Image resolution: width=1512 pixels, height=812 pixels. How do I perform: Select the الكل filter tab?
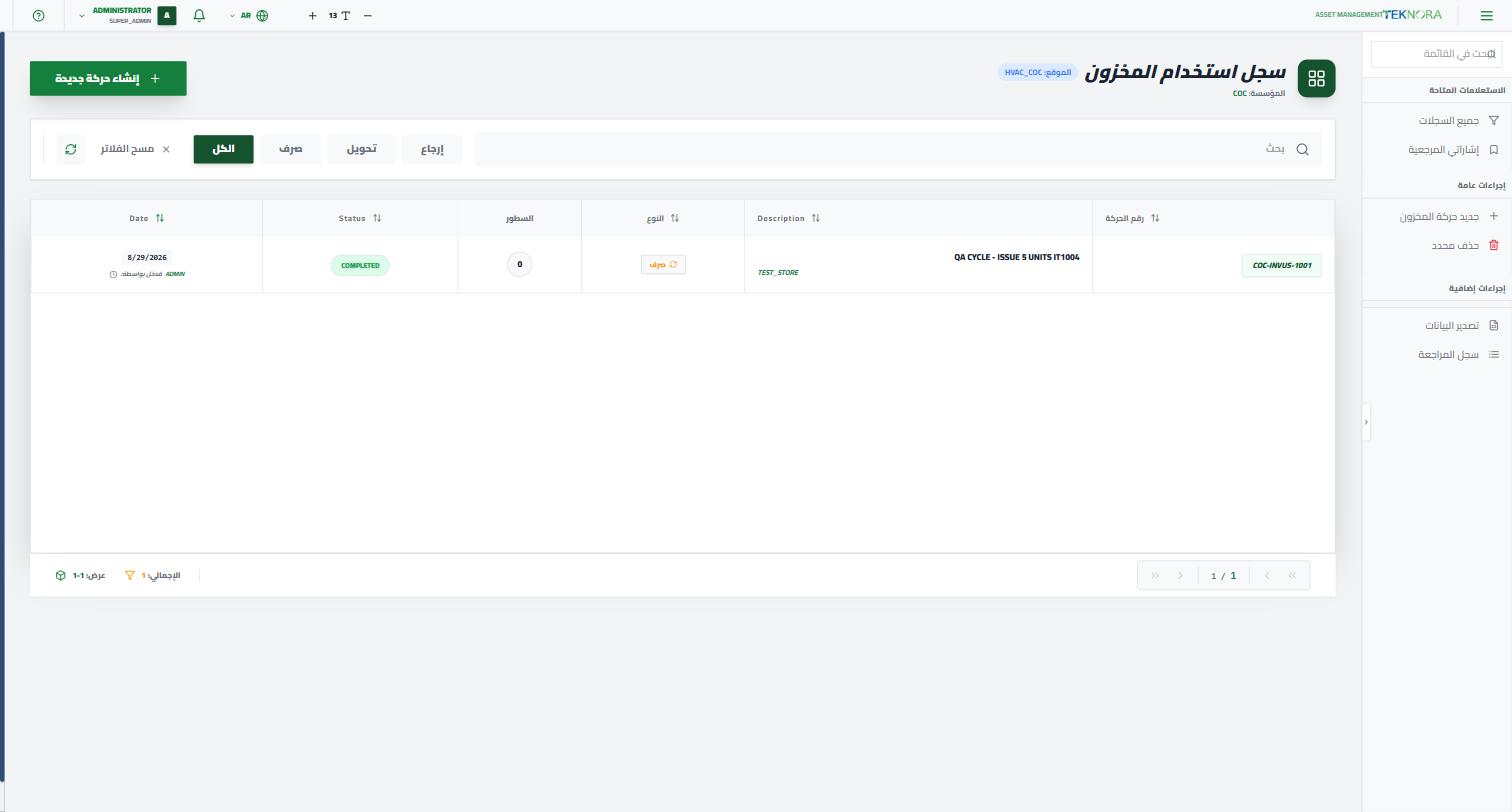[x=223, y=149]
